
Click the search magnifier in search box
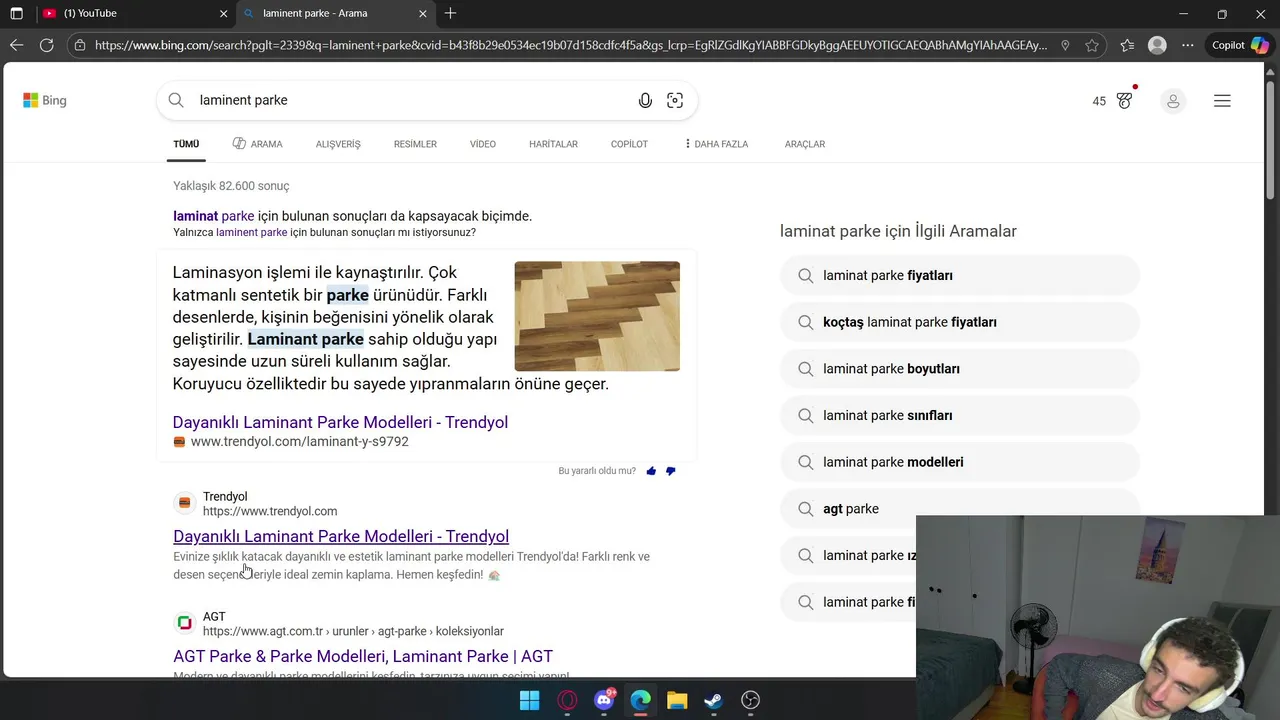click(176, 100)
